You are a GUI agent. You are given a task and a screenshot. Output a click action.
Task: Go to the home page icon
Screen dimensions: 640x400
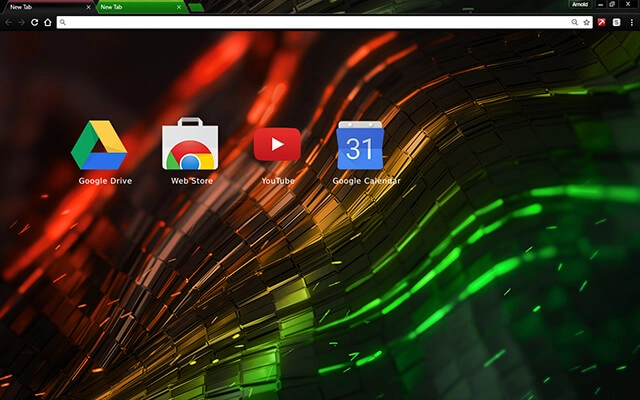pyautogui.click(x=48, y=22)
